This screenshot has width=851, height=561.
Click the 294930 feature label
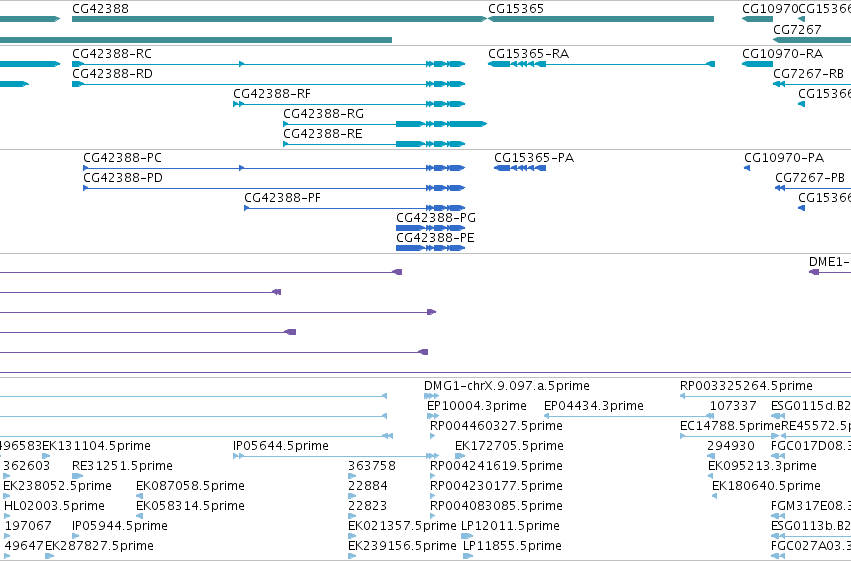731,446
